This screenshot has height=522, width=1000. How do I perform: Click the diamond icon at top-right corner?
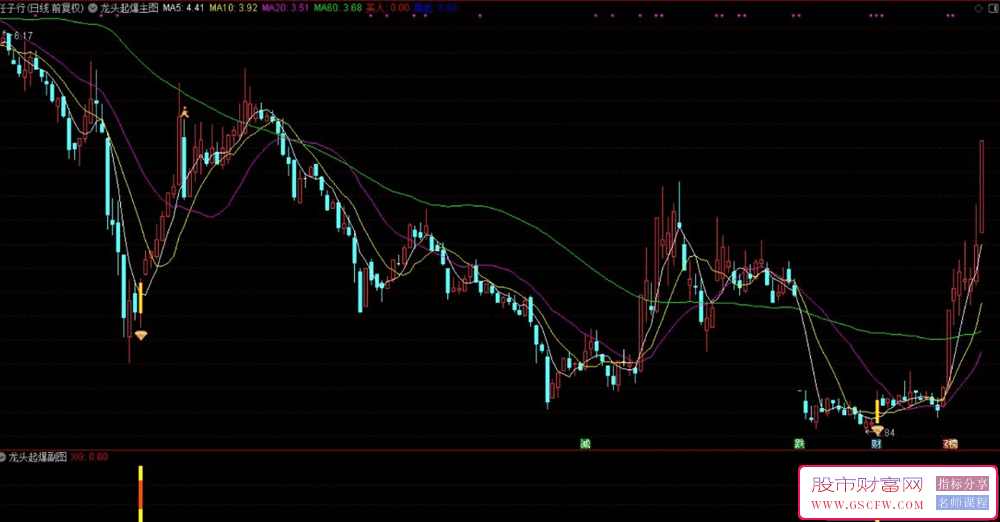[x=978, y=8]
